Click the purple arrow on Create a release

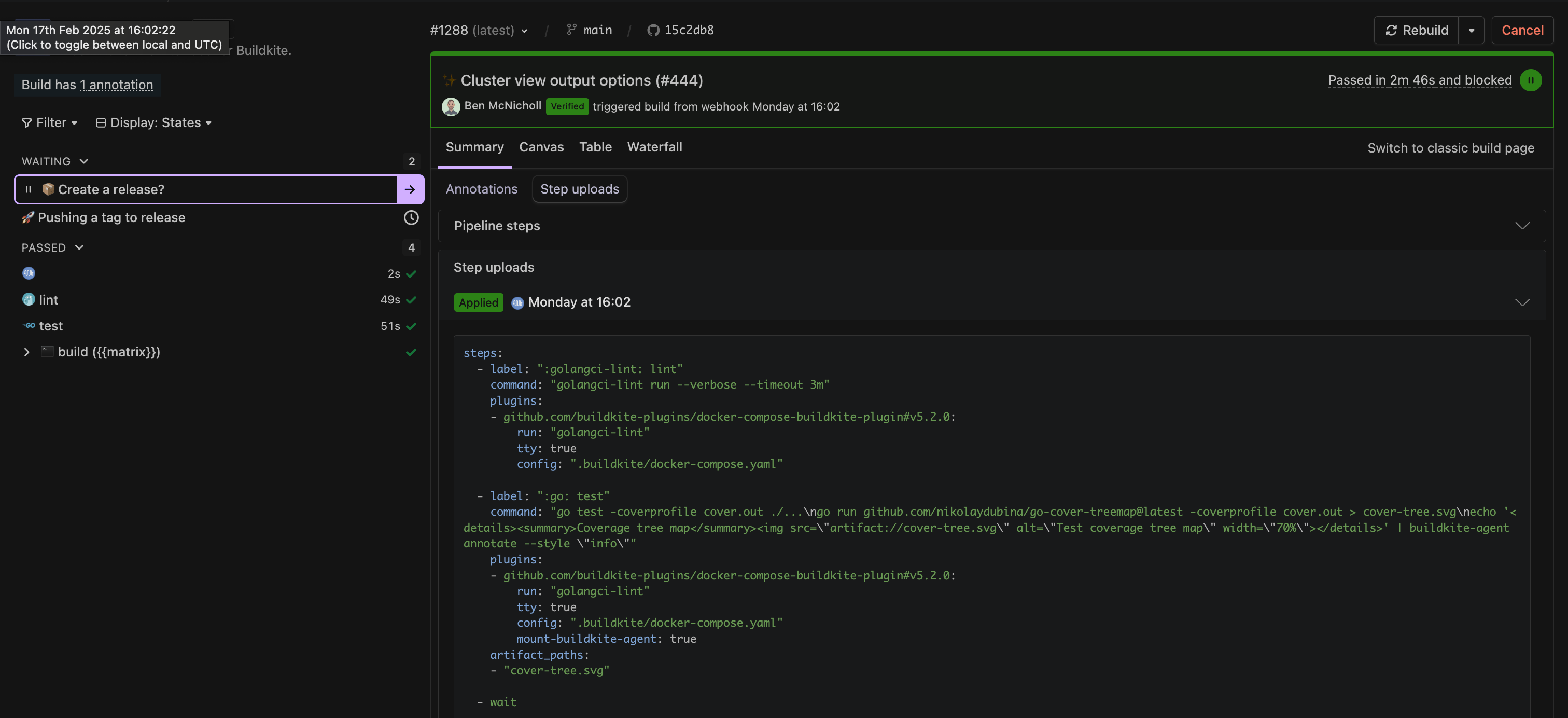410,189
